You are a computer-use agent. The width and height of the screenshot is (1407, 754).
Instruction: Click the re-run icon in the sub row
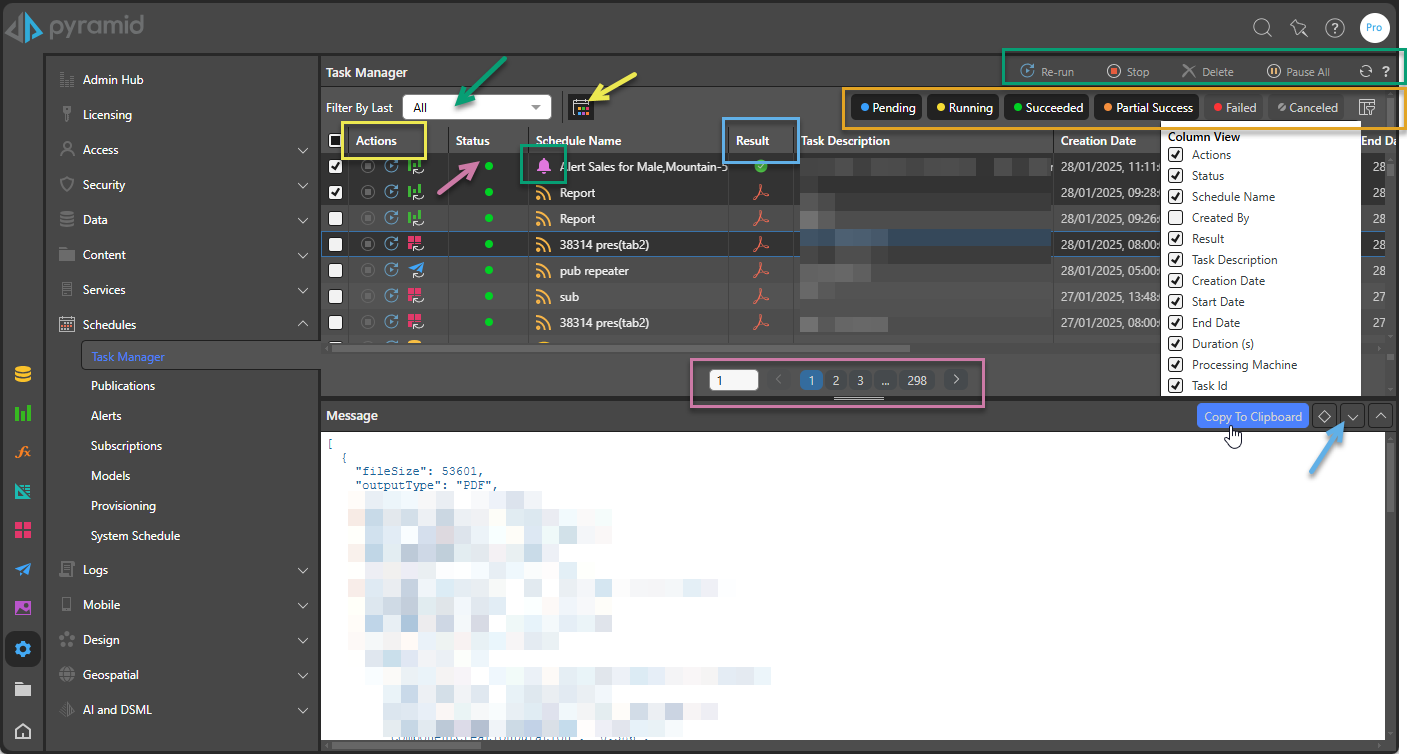coord(391,297)
